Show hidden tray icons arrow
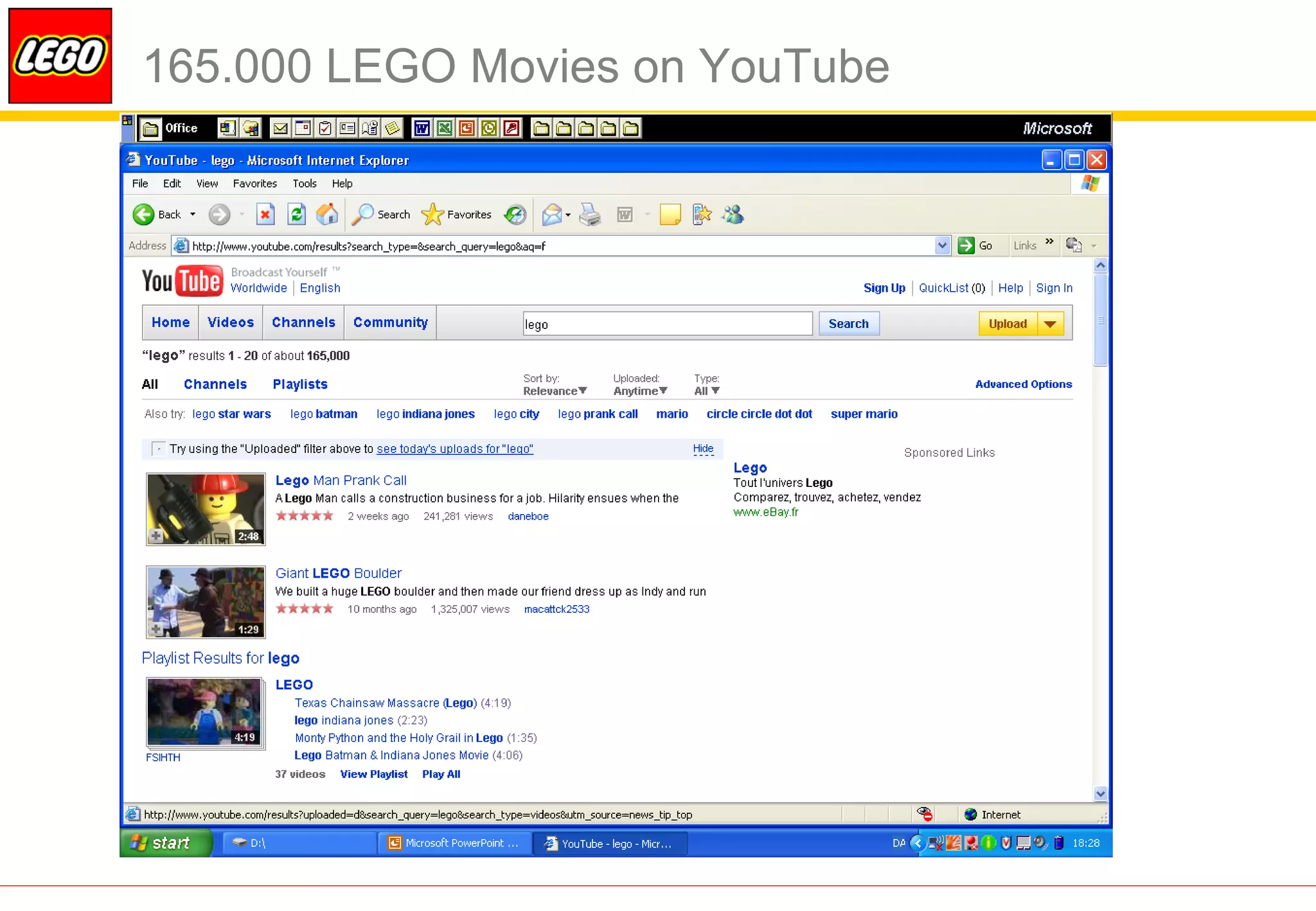This screenshot has height=911, width=1316. point(918,843)
